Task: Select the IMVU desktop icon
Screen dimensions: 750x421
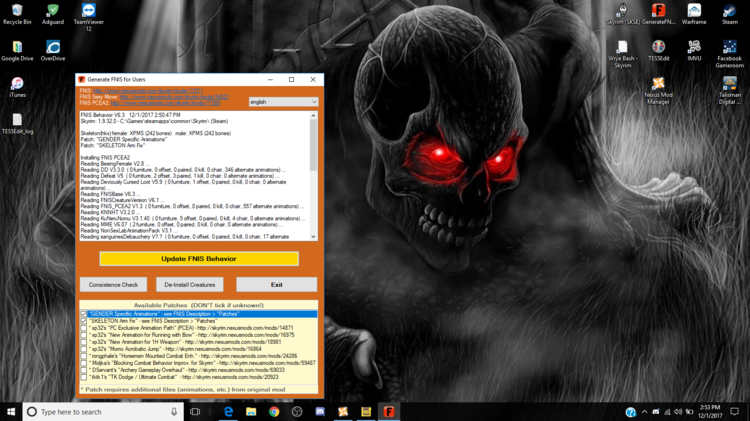Action: 694,51
